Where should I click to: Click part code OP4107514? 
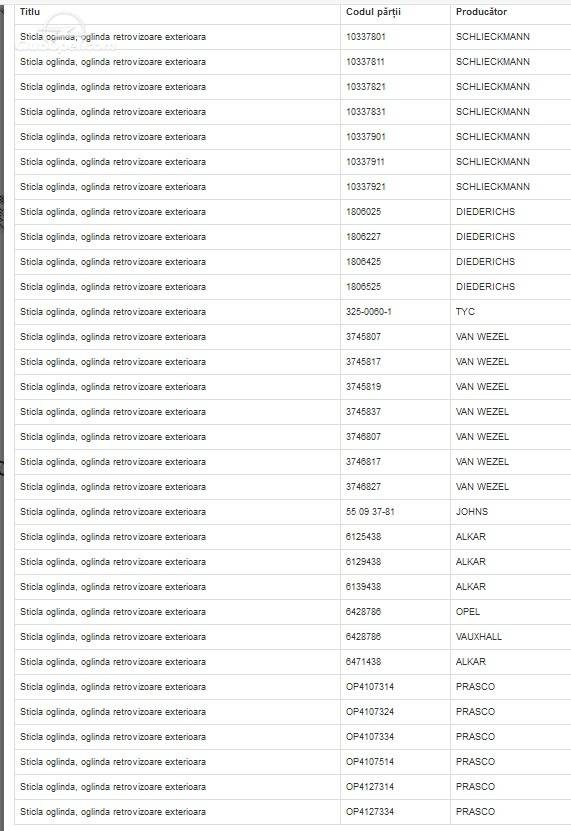[370, 762]
